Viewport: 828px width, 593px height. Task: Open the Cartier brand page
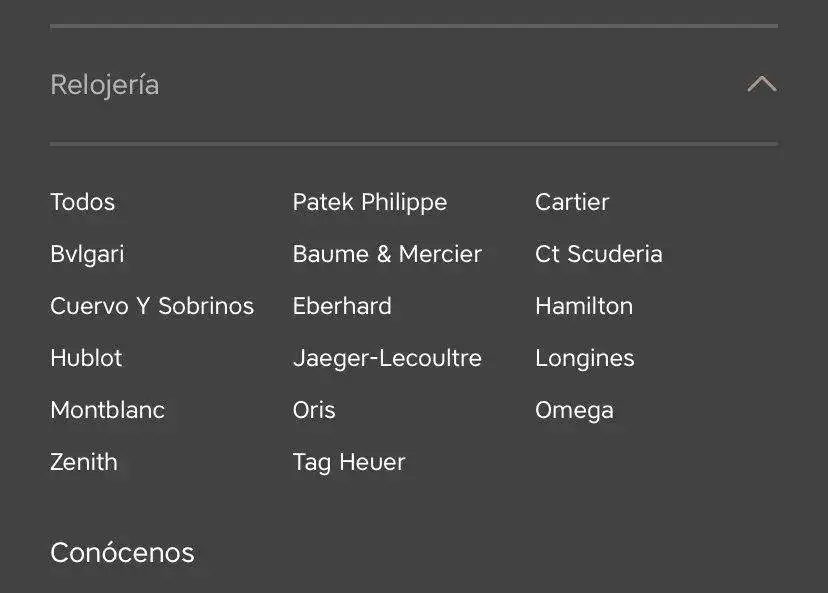pyautogui.click(x=572, y=202)
